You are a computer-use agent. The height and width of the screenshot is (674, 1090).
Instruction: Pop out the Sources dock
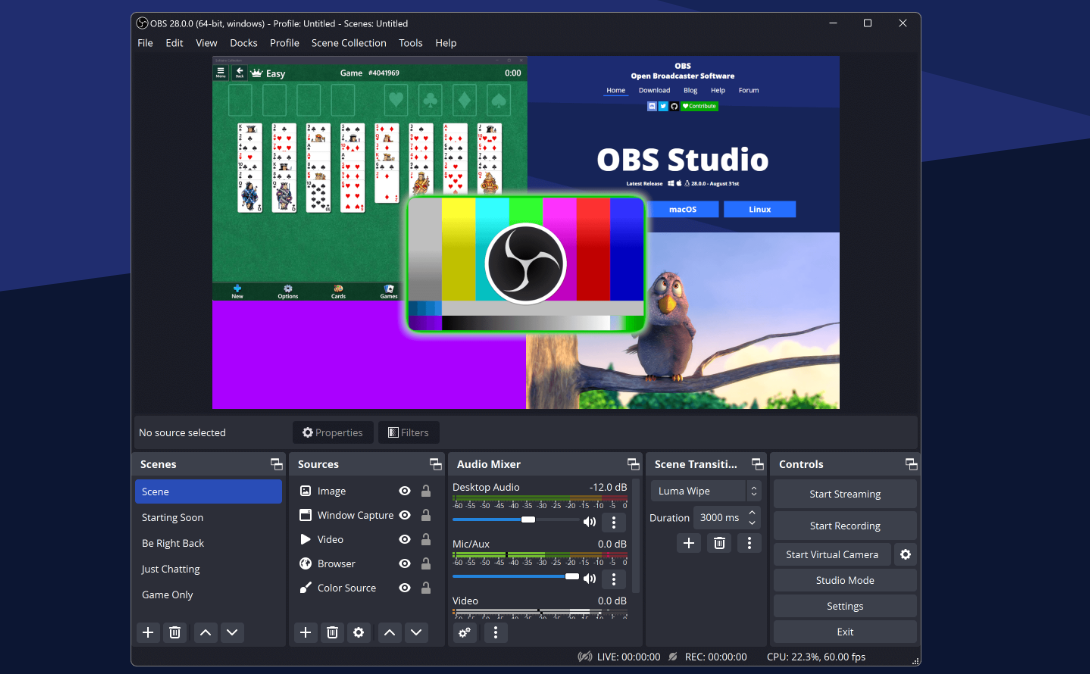(436, 464)
